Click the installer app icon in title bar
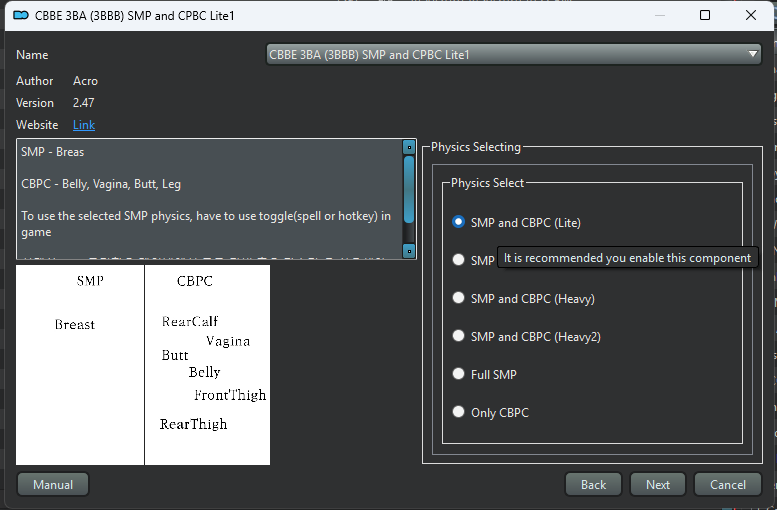The height and width of the screenshot is (510, 777). coord(21,15)
